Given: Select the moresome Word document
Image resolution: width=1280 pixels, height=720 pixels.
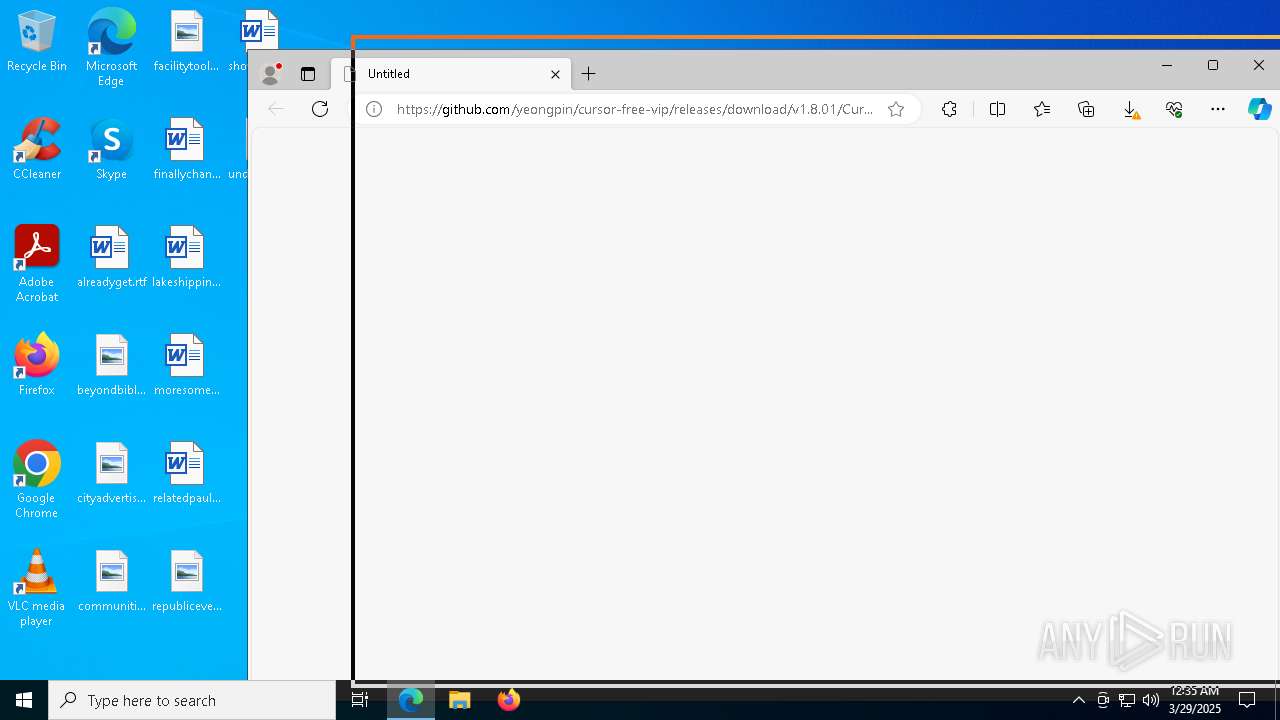Looking at the screenshot, I should pos(186,366).
